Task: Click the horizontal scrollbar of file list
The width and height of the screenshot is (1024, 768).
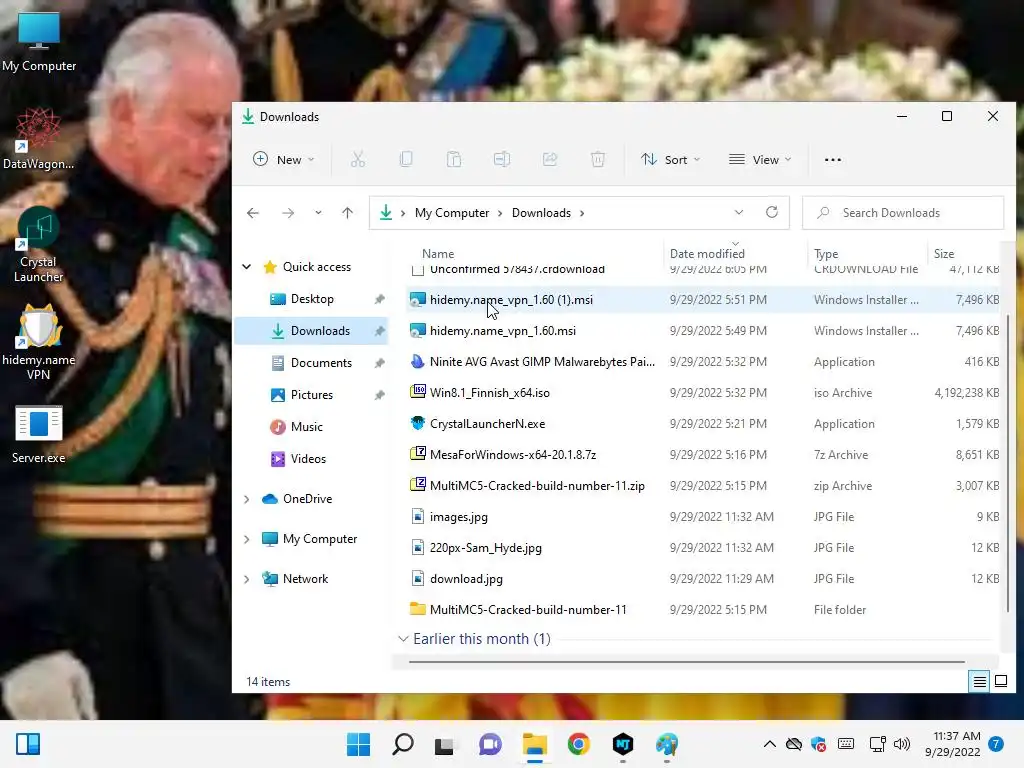Action: click(x=686, y=662)
